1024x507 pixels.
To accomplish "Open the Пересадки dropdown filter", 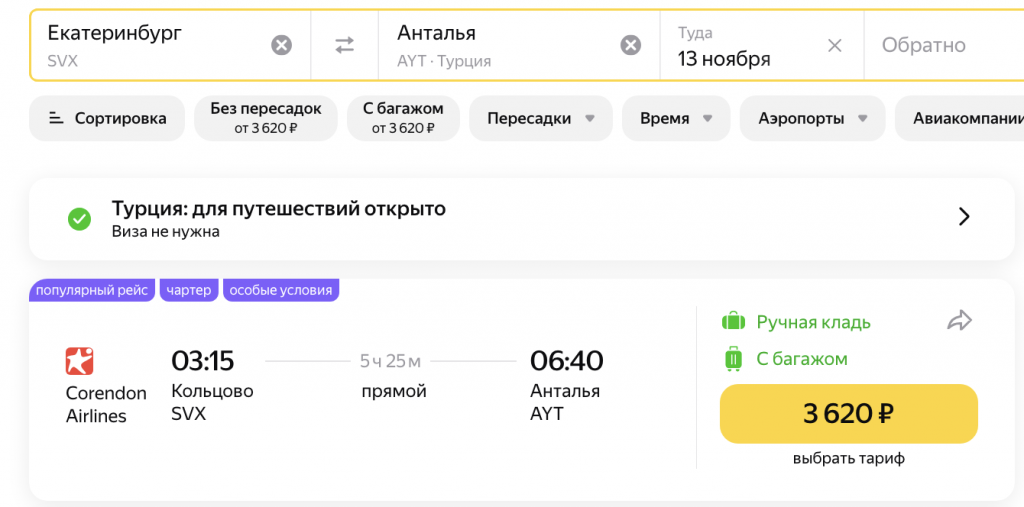I will [x=540, y=118].
